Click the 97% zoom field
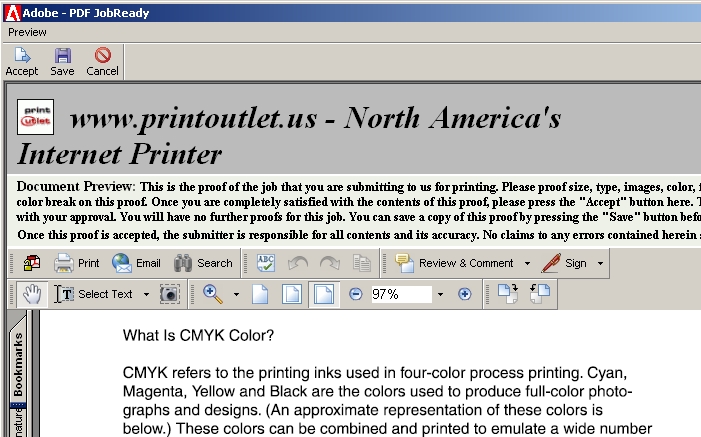The width and height of the screenshot is (701, 437). coord(401,294)
